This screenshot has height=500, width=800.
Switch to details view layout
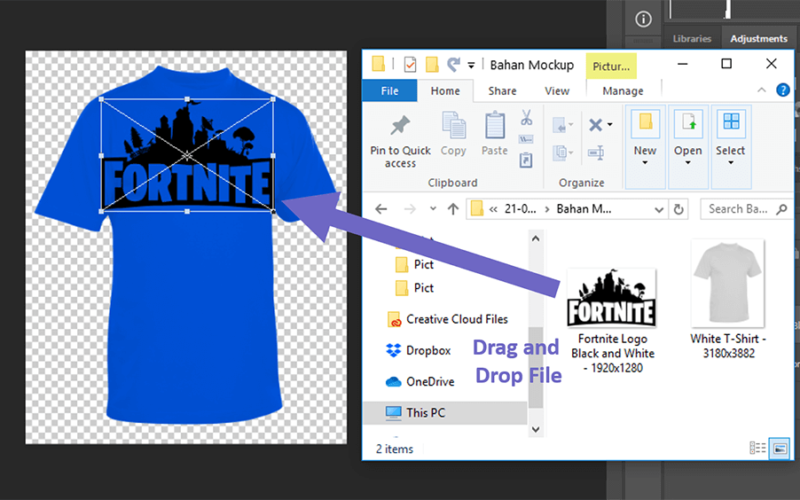point(757,448)
